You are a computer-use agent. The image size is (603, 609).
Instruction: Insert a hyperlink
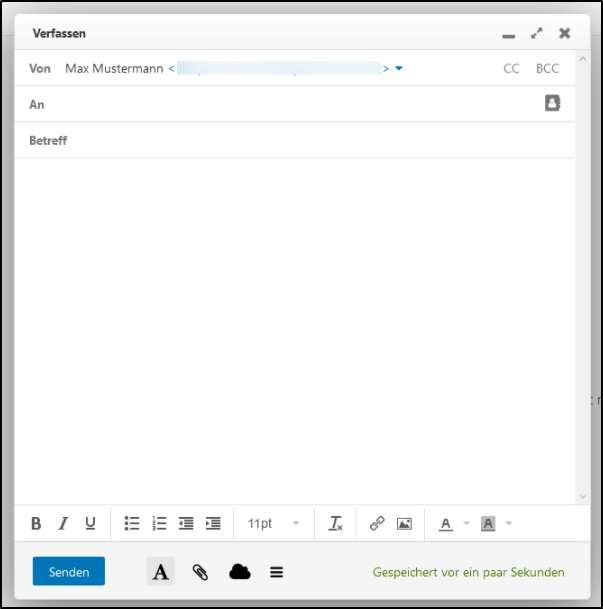point(377,523)
